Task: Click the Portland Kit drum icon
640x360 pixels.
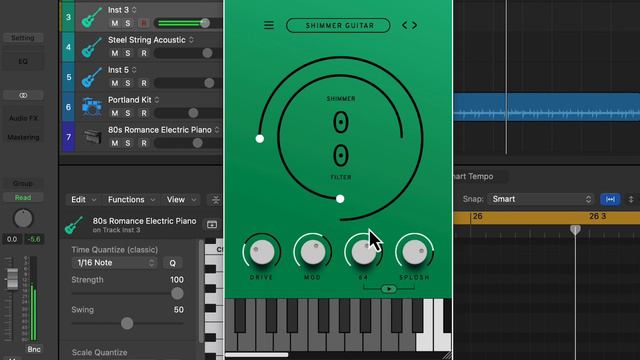Action: 91,107
